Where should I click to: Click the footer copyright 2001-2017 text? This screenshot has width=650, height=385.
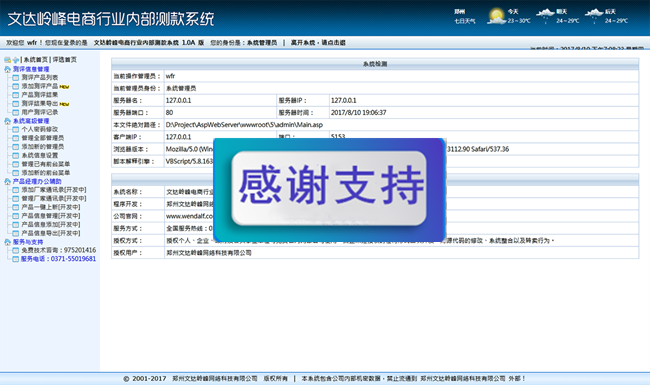145,379
